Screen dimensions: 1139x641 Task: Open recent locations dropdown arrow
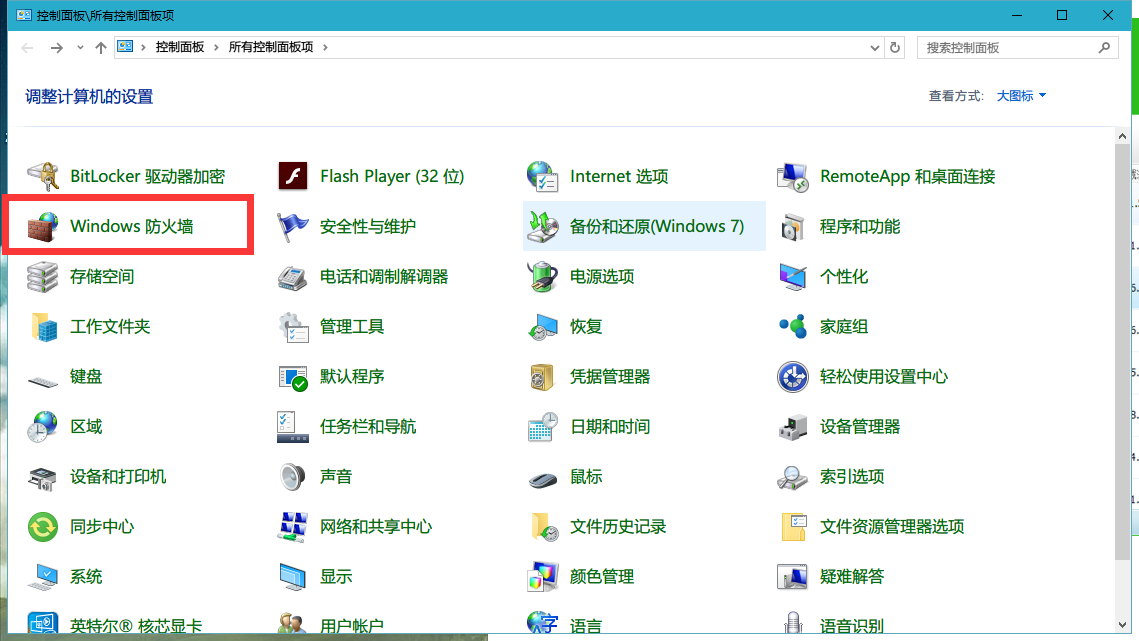pos(80,48)
